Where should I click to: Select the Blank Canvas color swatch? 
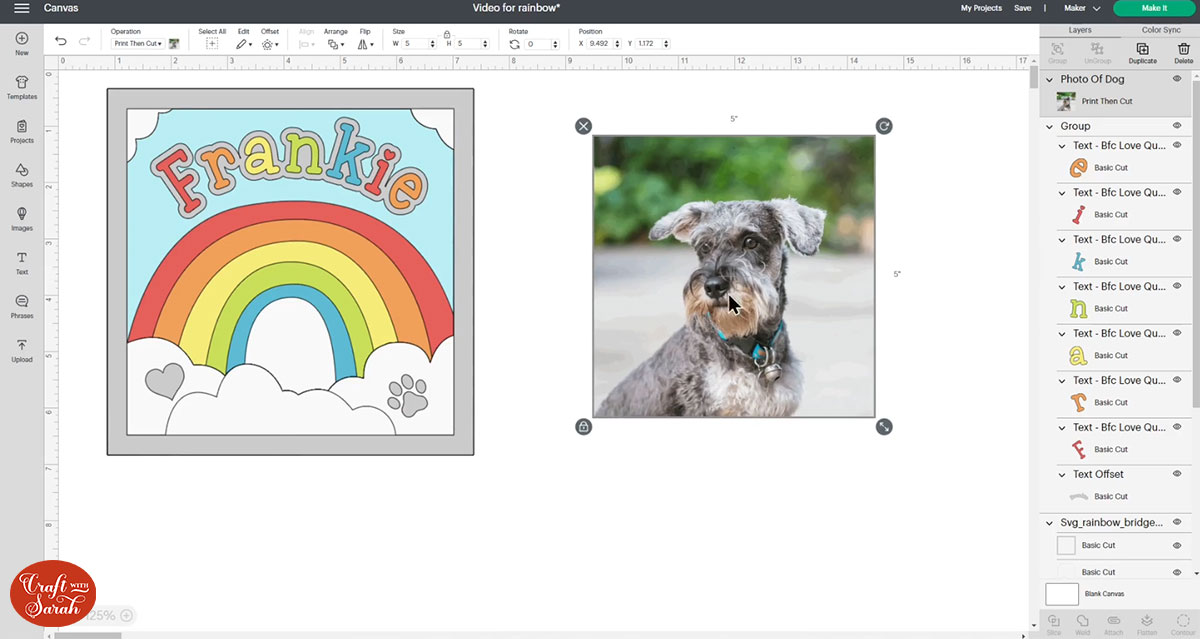point(1062,594)
